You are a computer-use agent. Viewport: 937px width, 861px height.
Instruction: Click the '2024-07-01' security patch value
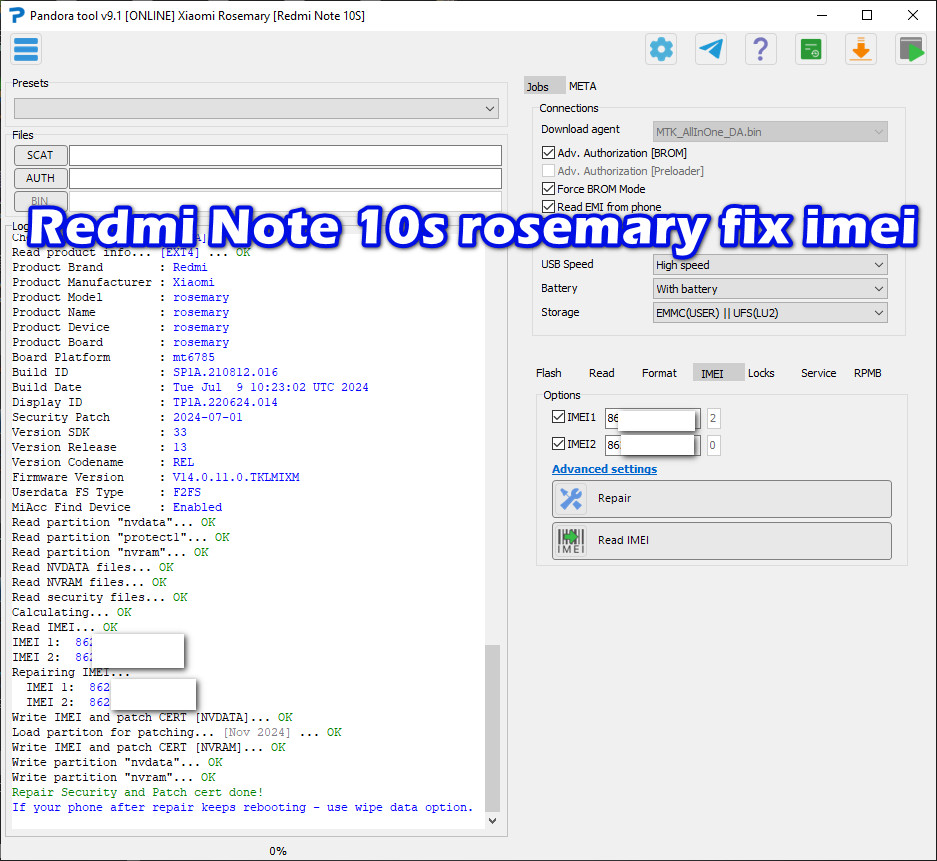(208, 417)
